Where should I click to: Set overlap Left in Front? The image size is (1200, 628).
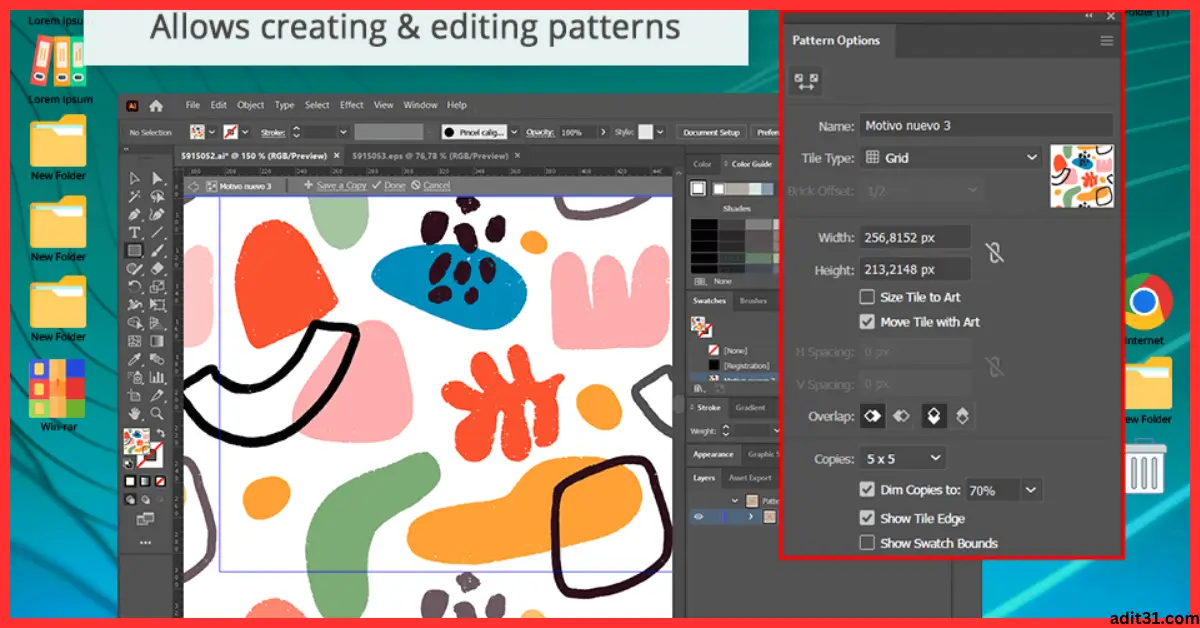872,416
